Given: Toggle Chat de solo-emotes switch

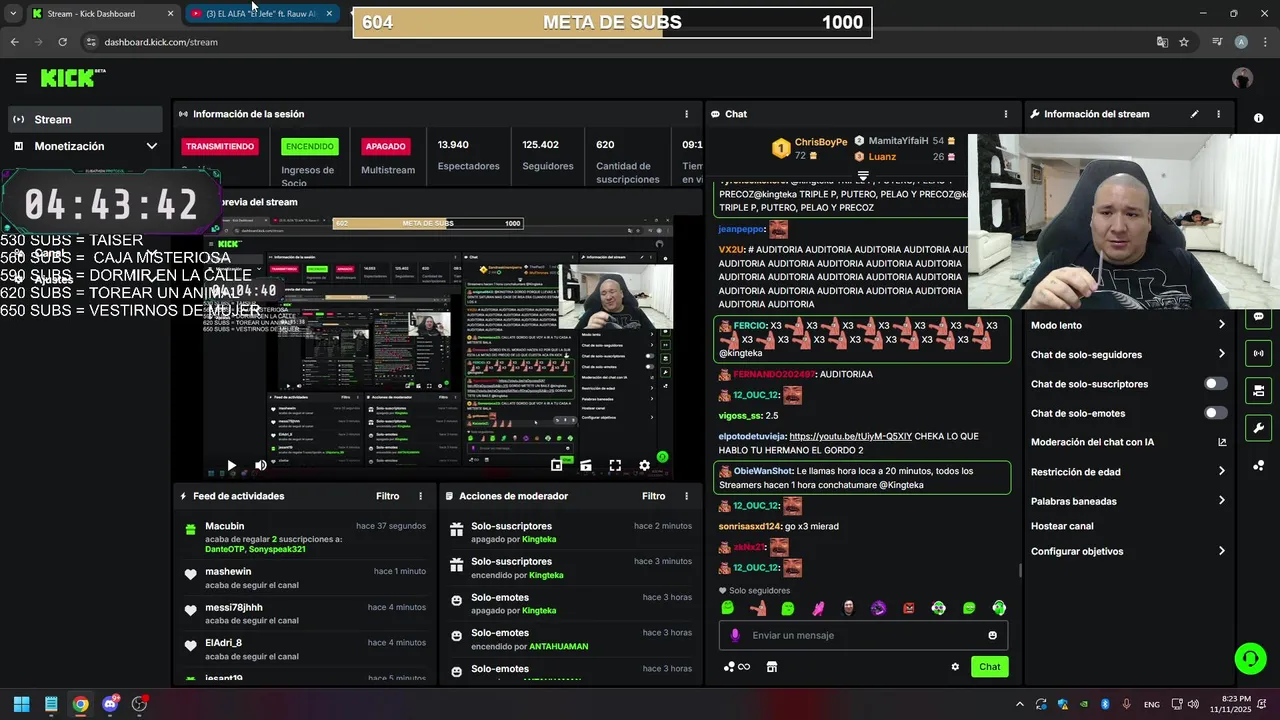Looking at the screenshot, I should point(1215,413).
